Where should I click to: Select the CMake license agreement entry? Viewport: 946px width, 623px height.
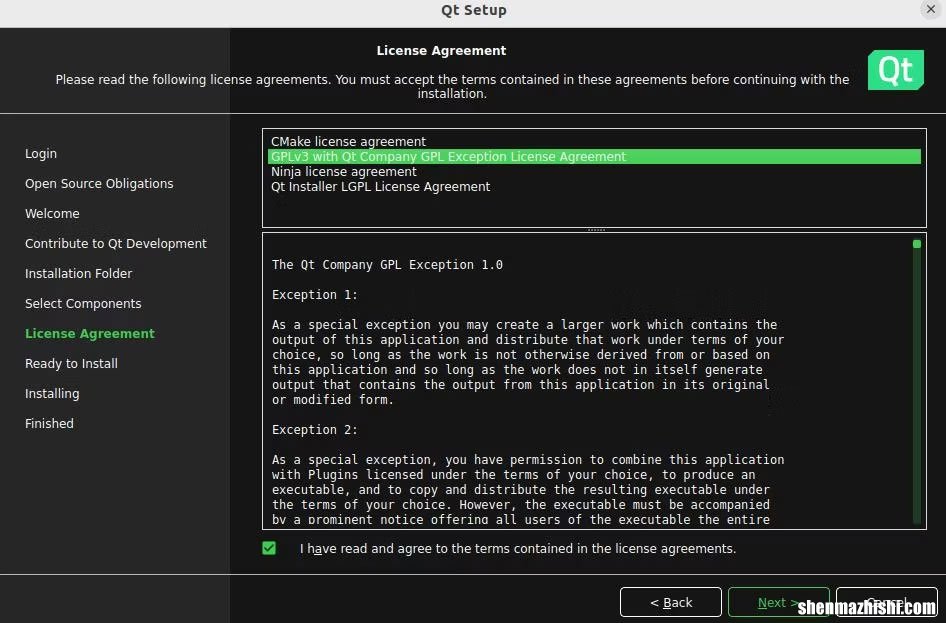(348, 141)
